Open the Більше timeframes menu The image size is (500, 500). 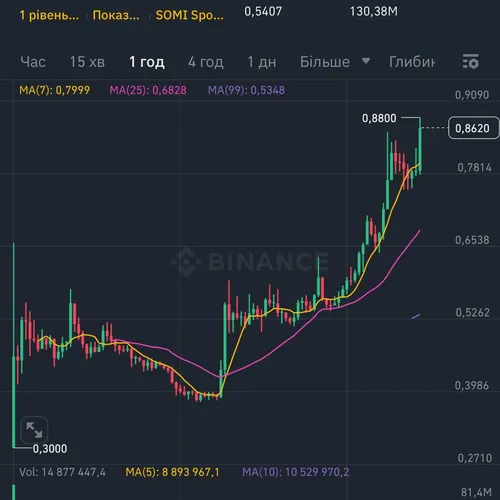325,62
